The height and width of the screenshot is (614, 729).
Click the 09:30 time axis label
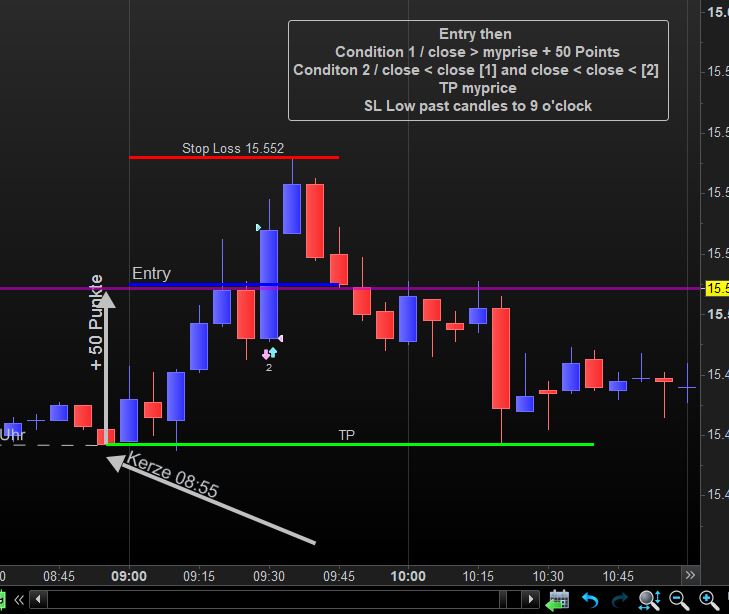(x=269, y=576)
